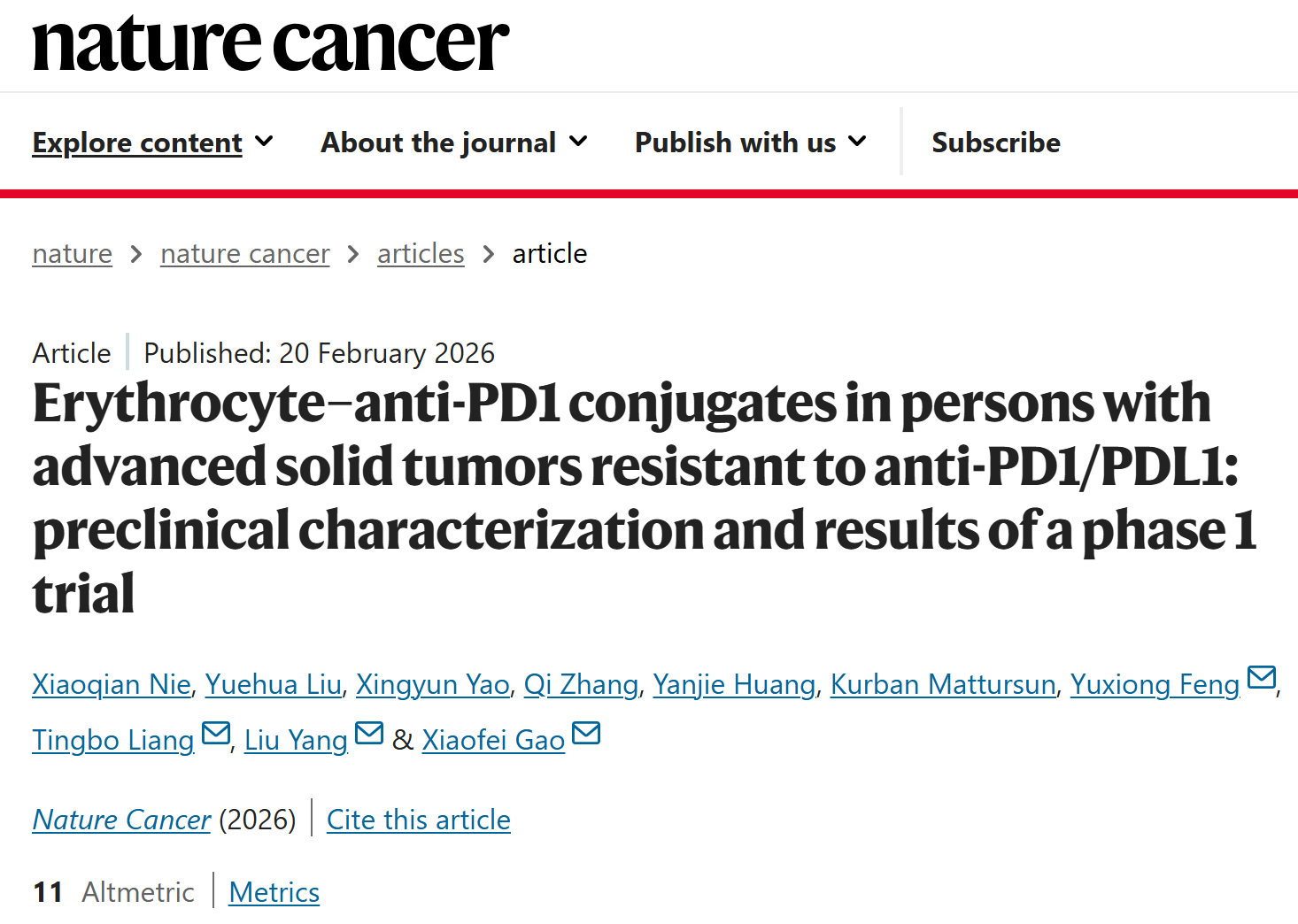View author Qi Zhang's details
The width and height of the screenshot is (1298, 924).
click(581, 684)
